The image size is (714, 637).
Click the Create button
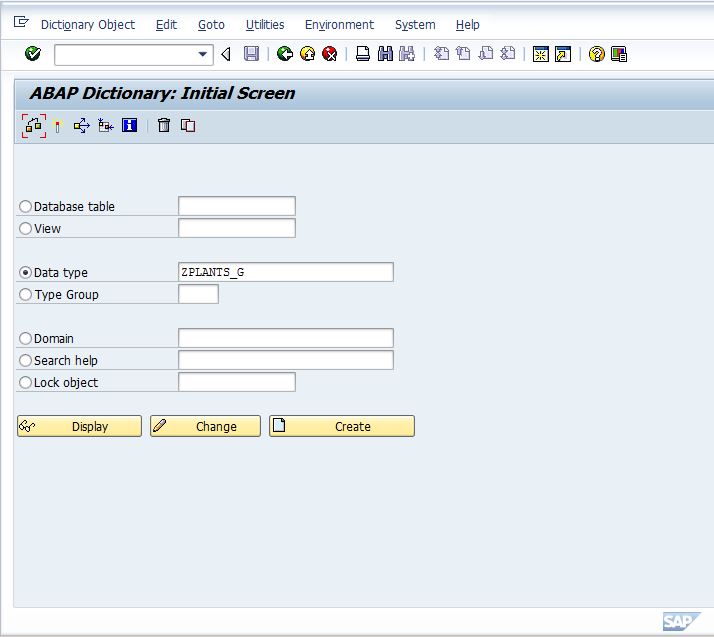click(342, 426)
